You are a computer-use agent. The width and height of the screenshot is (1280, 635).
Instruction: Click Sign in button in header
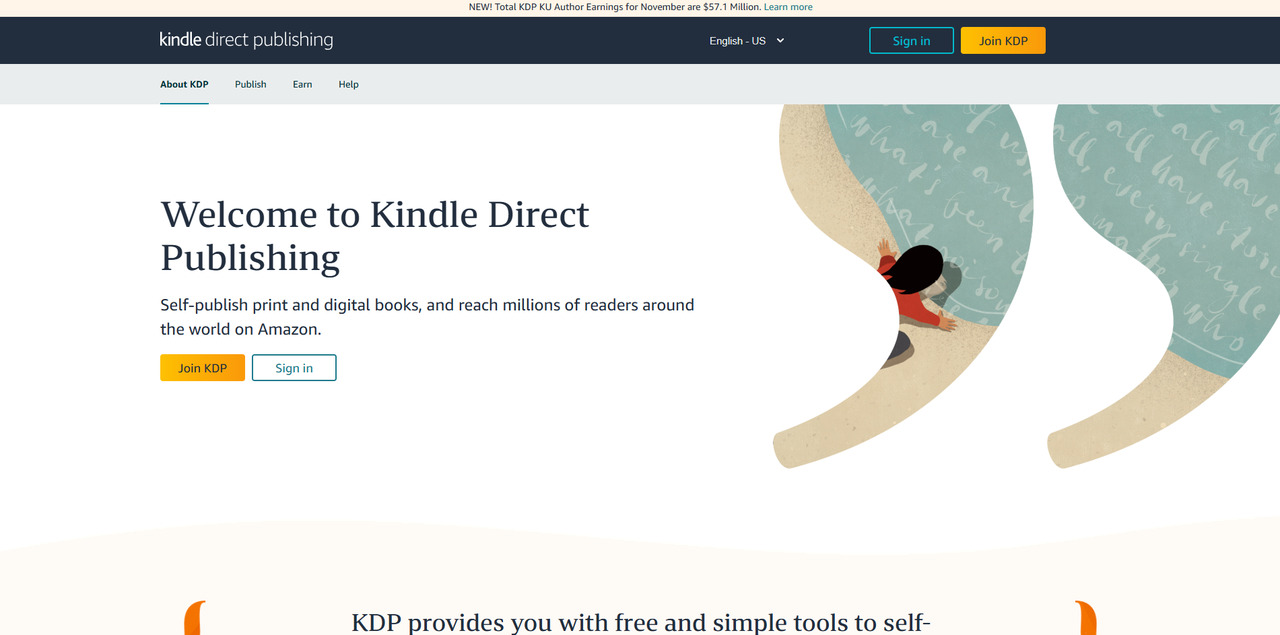tap(911, 41)
